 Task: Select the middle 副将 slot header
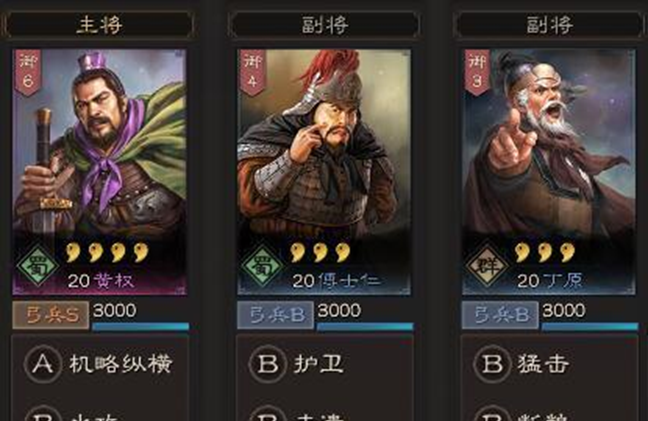point(324,24)
